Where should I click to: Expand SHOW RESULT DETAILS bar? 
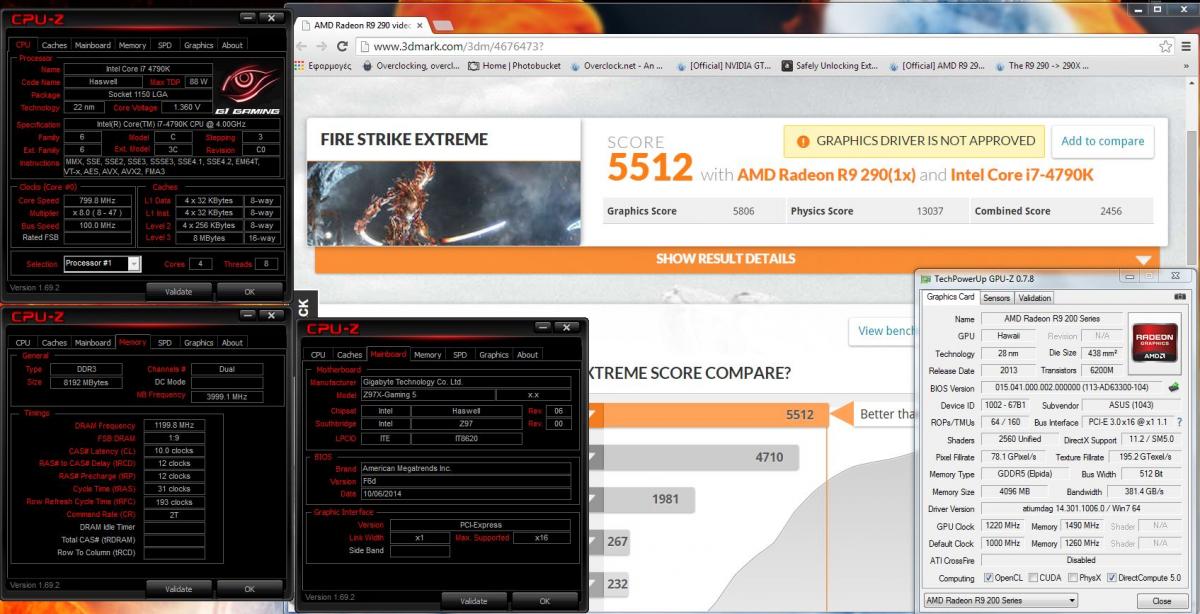737,259
